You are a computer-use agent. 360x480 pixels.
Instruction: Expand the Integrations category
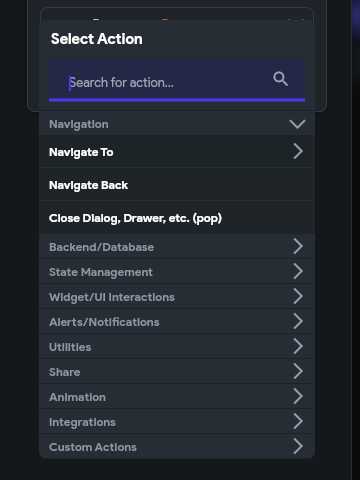(177, 422)
